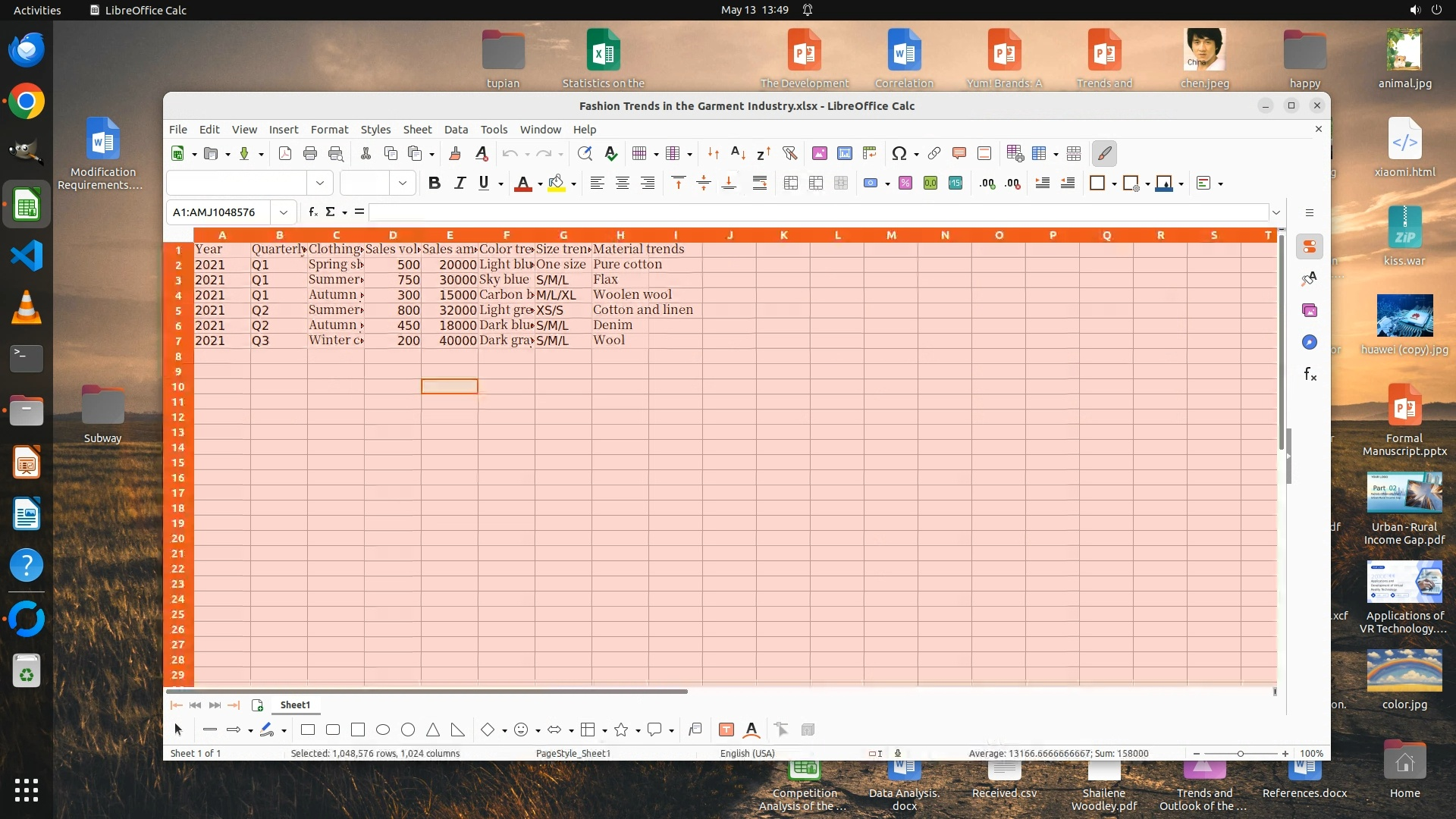Open the Format menu

point(329,130)
